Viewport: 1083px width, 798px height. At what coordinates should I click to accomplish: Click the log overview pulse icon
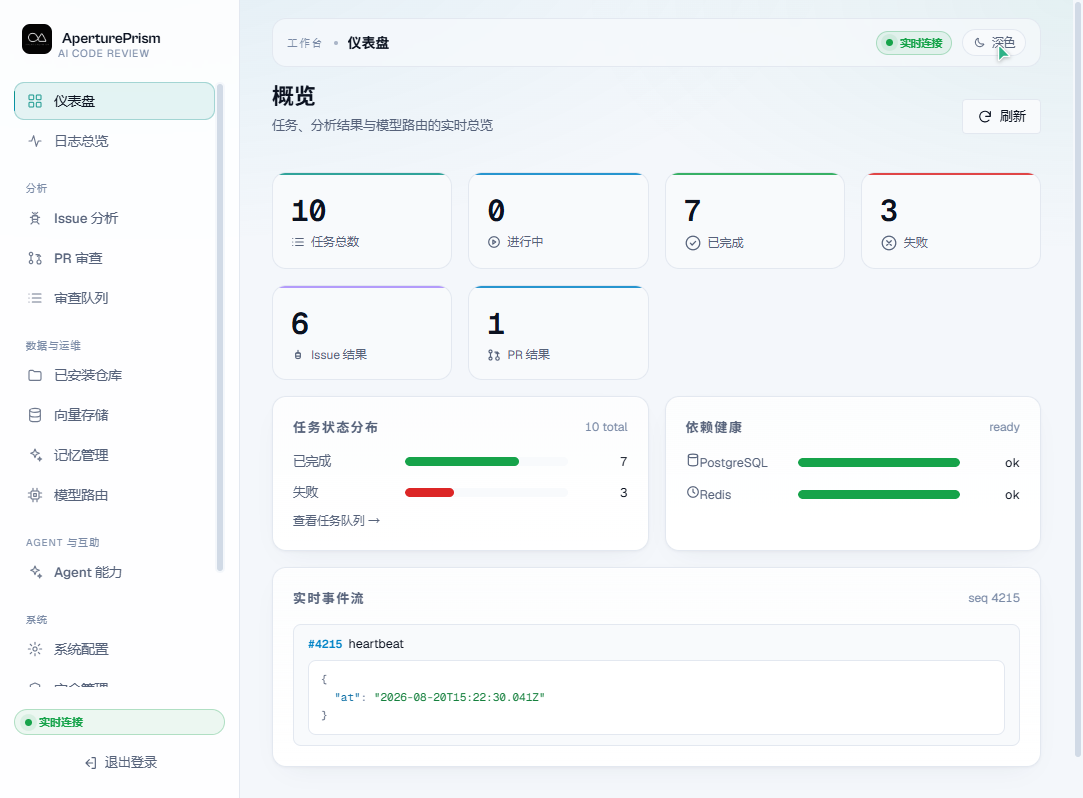coord(35,141)
